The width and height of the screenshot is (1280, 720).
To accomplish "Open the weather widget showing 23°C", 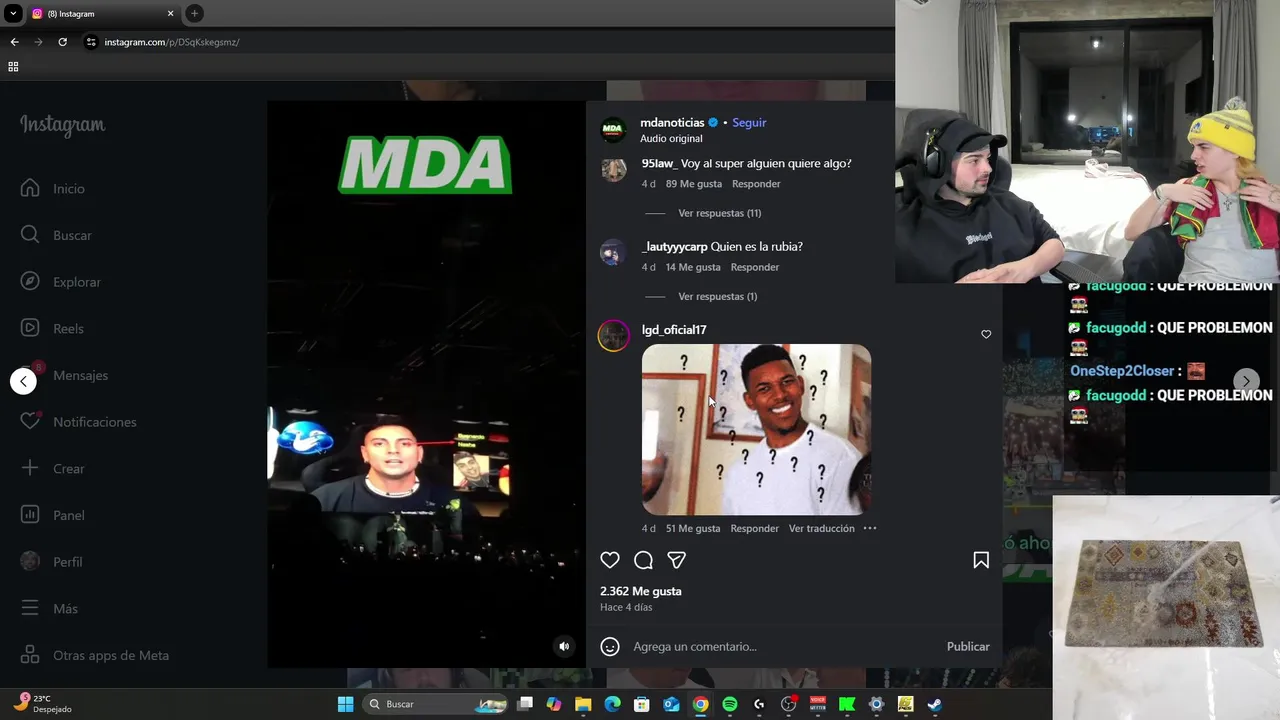I will pos(42,704).
